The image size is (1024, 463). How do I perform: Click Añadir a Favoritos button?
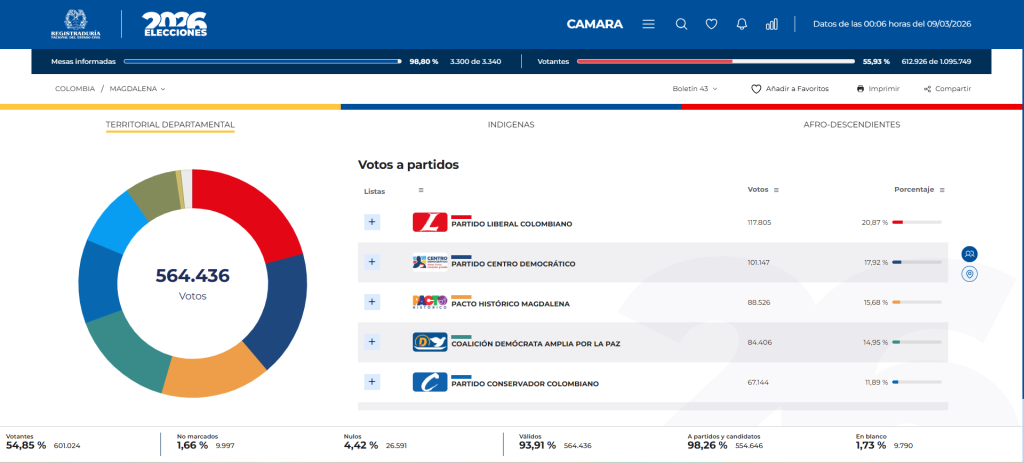790,89
